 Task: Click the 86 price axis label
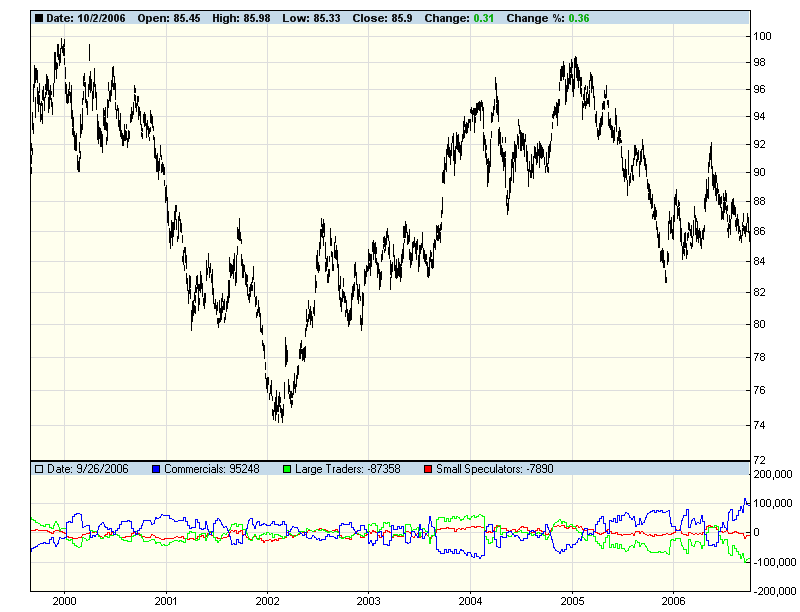(x=759, y=231)
